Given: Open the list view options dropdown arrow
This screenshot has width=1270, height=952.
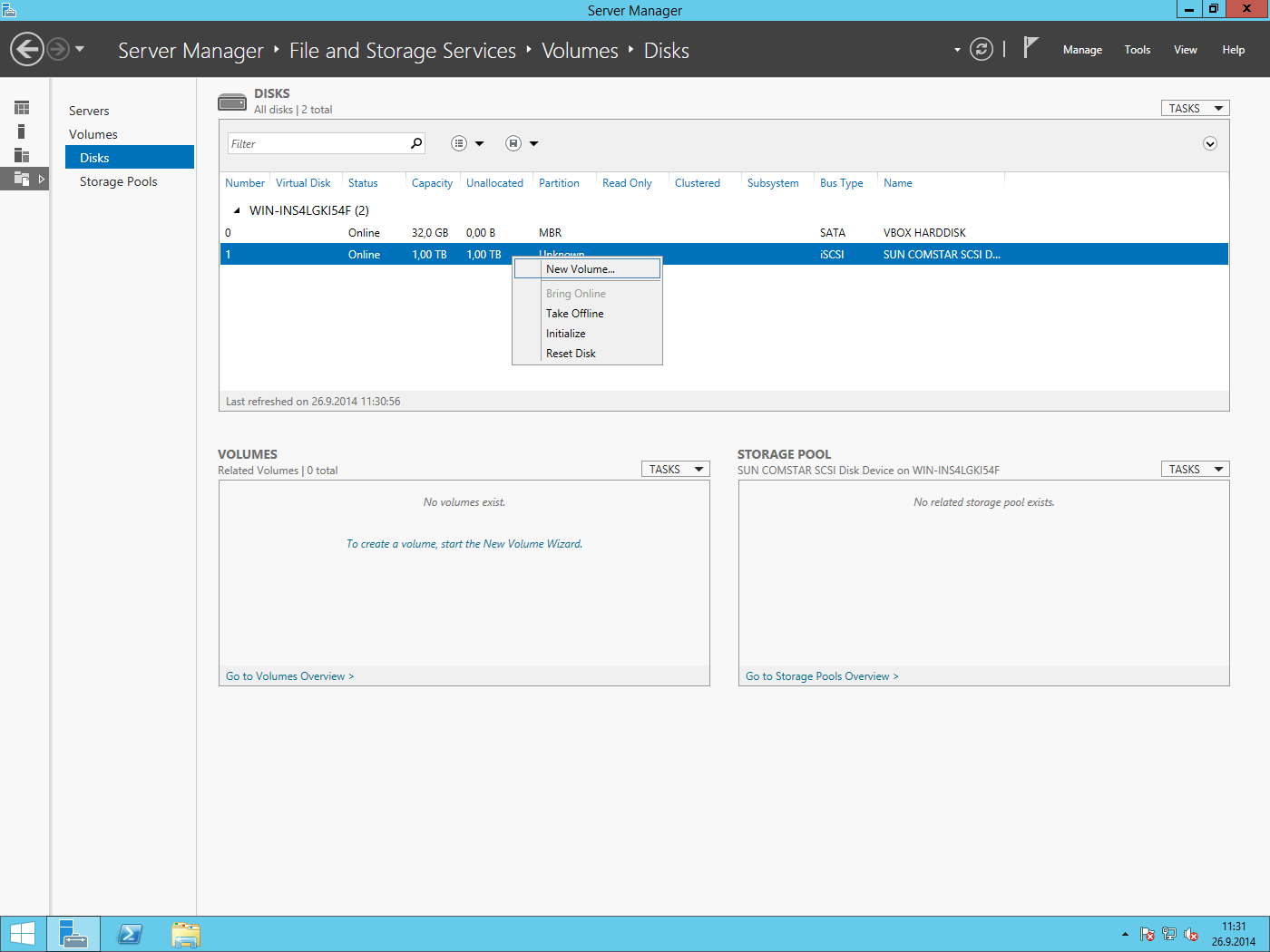Looking at the screenshot, I should pyautogui.click(x=480, y=143).
